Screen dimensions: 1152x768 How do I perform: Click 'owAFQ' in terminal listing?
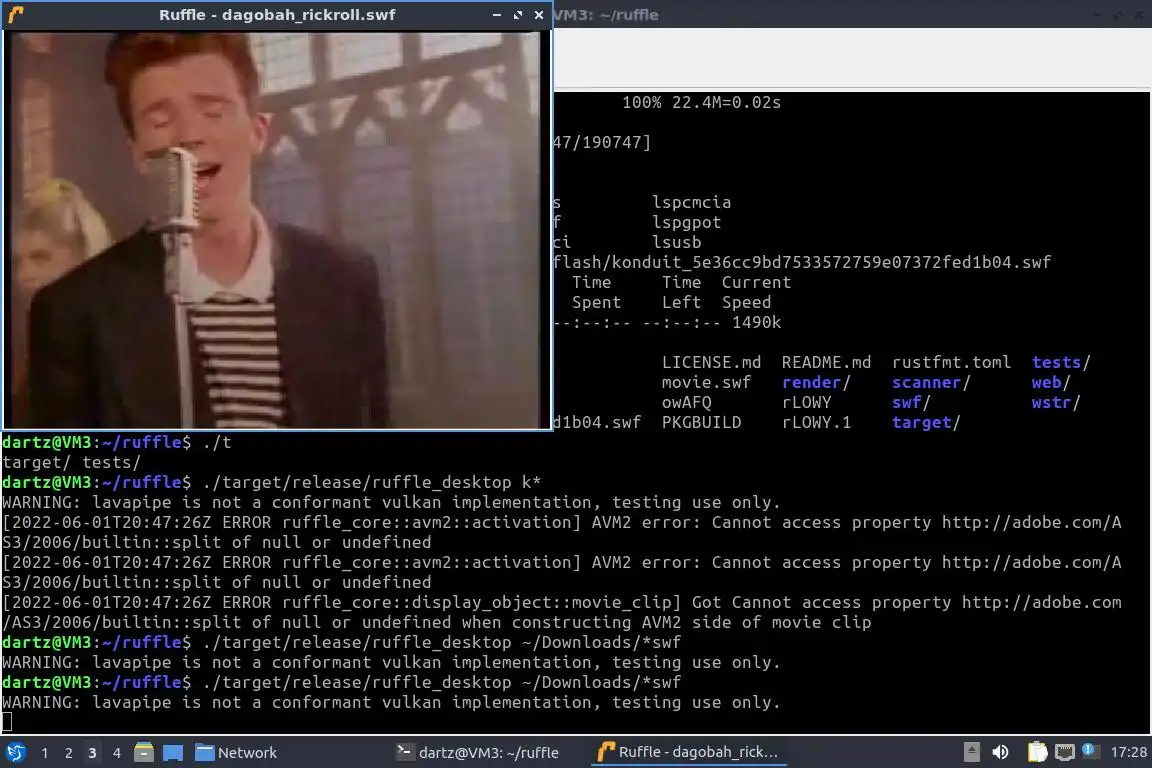coord(686,403)
